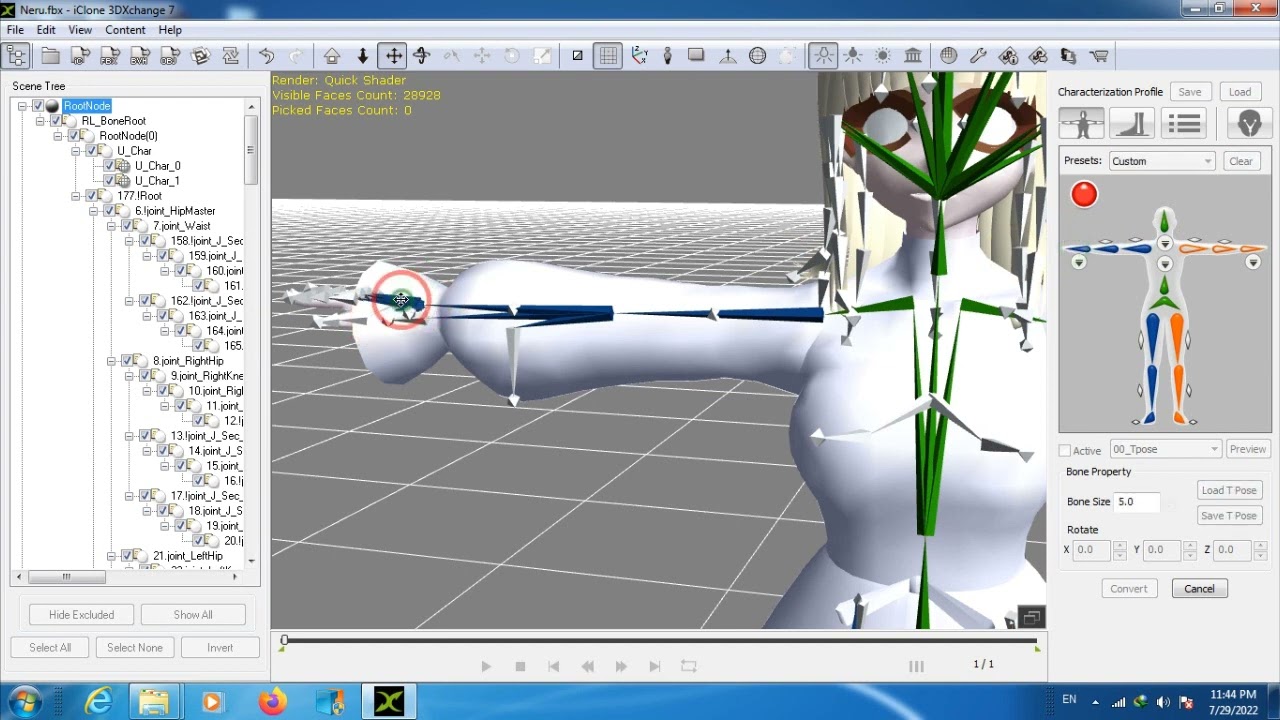Screen dimensions: 1280x720
Task: Toggle checkbox for 8.joint_RightHip
Action: (128, 361)
